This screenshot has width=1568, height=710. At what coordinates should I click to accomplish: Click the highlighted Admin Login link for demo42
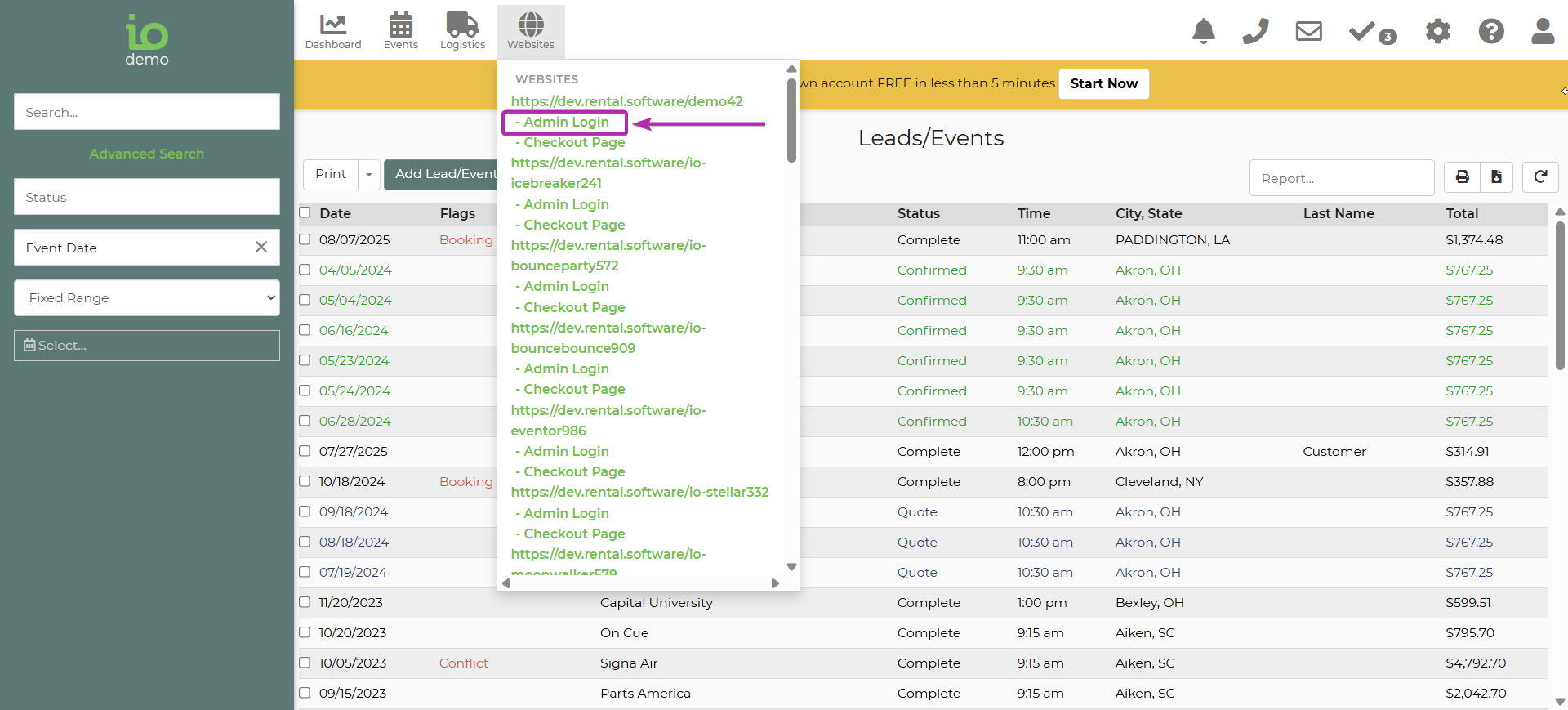point(566,123)
